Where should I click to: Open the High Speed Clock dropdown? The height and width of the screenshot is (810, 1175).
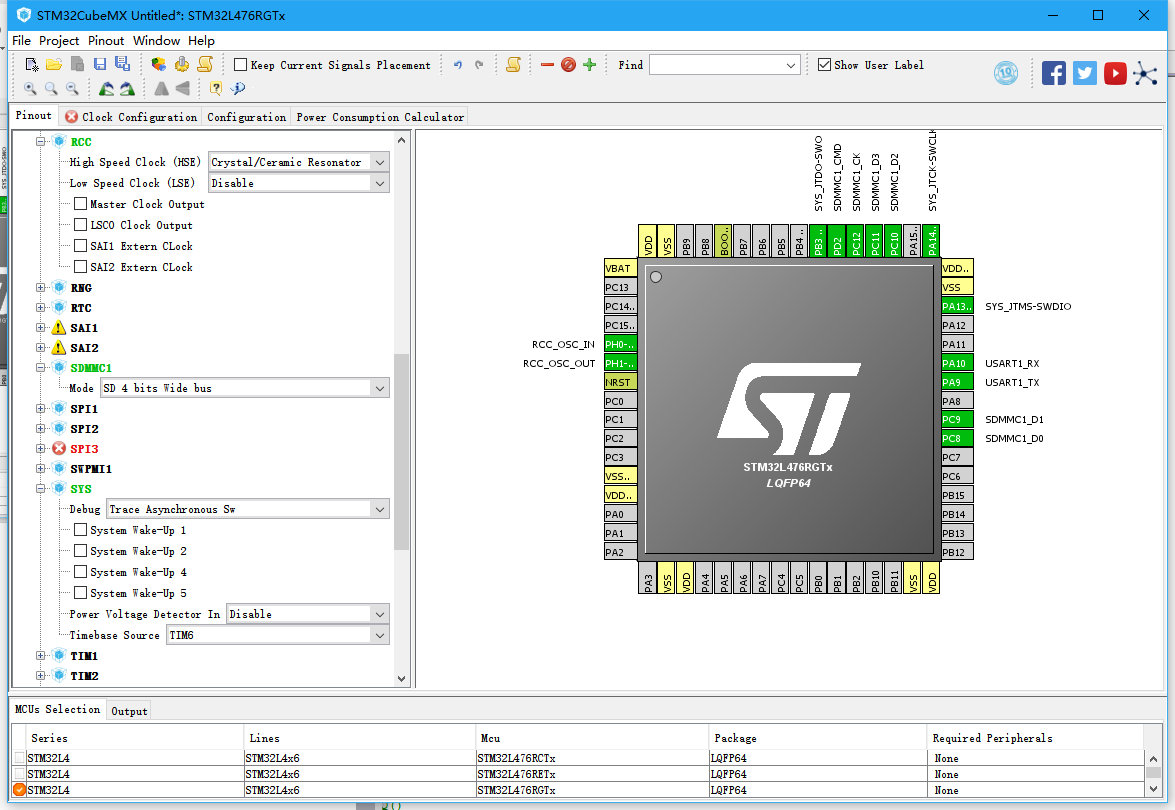tap(380, 161)
